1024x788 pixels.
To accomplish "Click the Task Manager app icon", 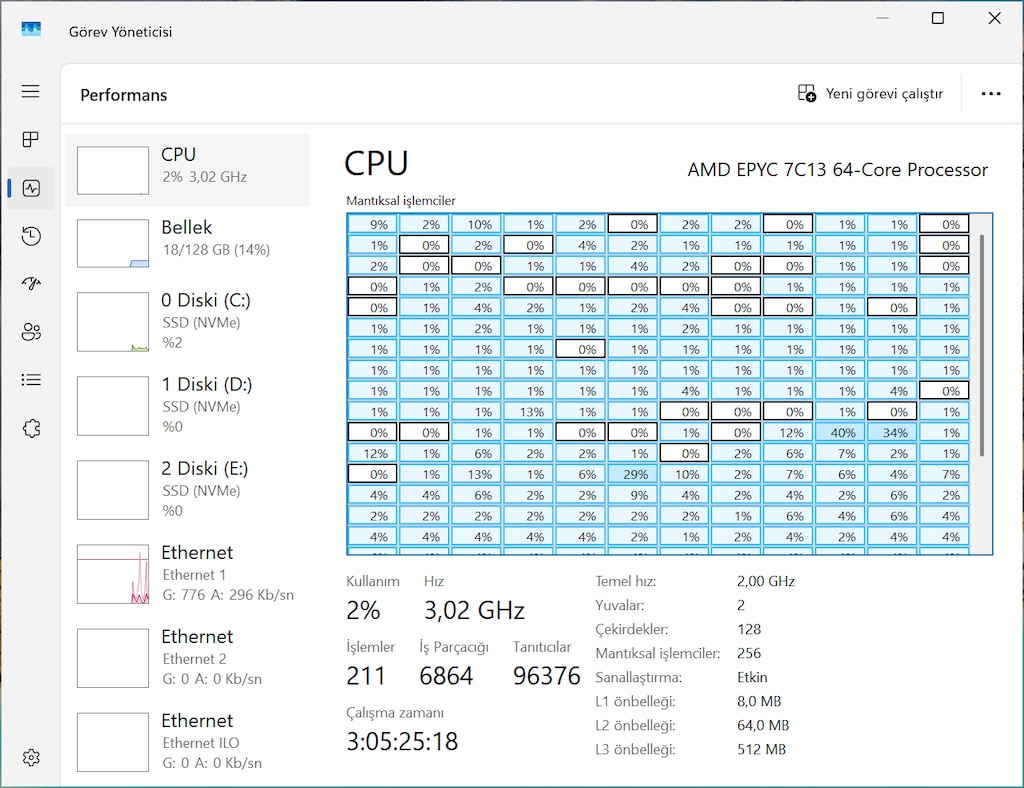I will pyautogui.click(x=31, y=29).
